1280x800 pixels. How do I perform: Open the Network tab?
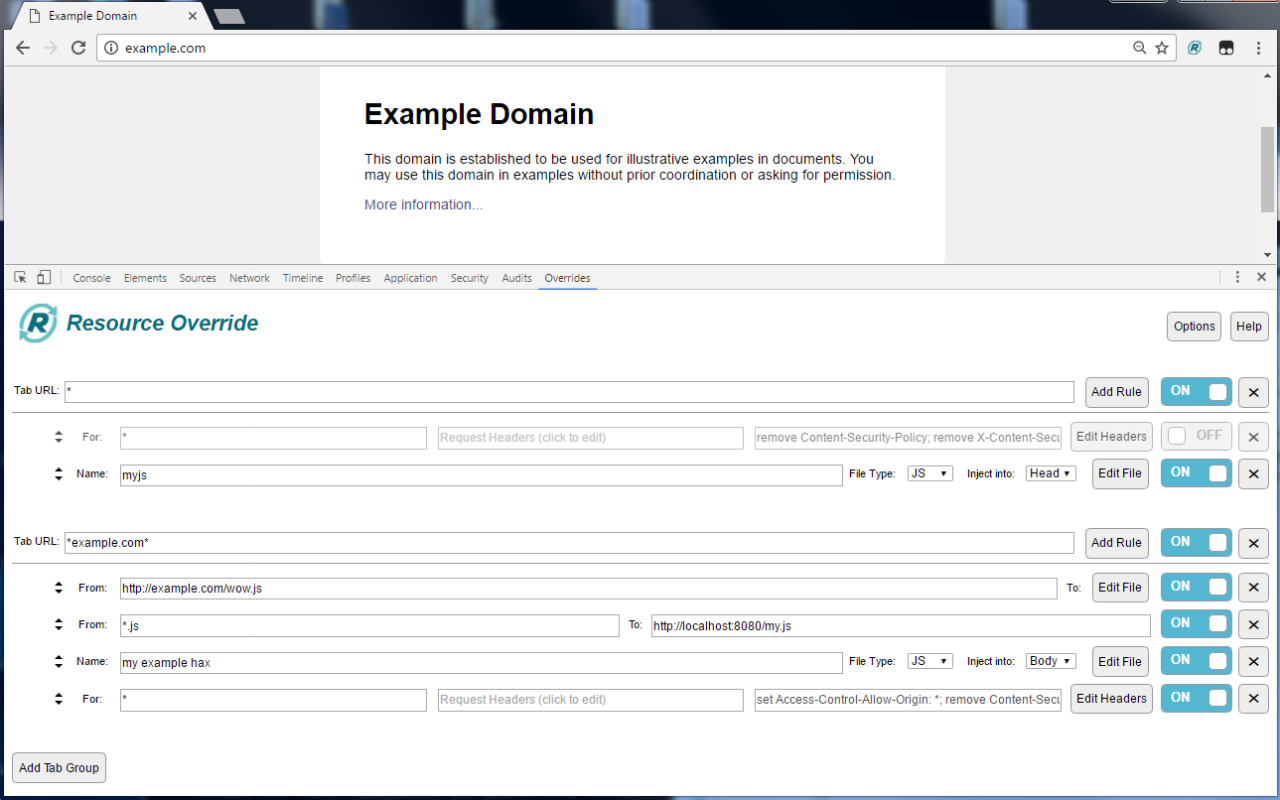(x=249, y=278)
